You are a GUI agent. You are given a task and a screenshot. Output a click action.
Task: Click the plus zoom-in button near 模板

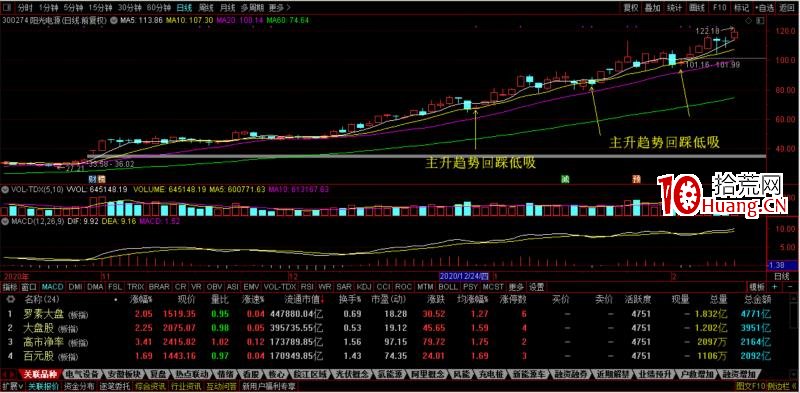click(x=773, y=287)
